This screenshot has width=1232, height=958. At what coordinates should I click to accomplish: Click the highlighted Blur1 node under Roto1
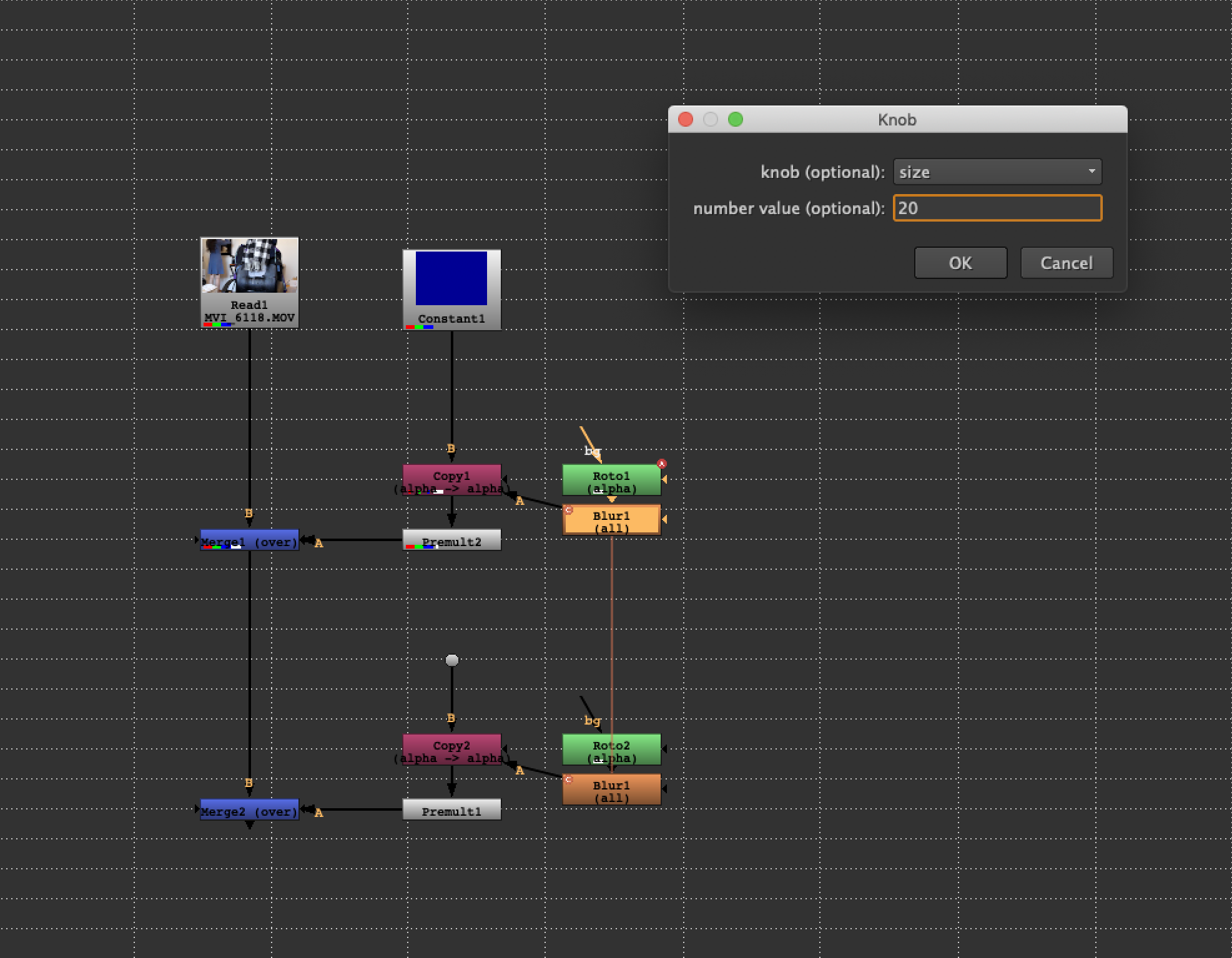(611, 520)
